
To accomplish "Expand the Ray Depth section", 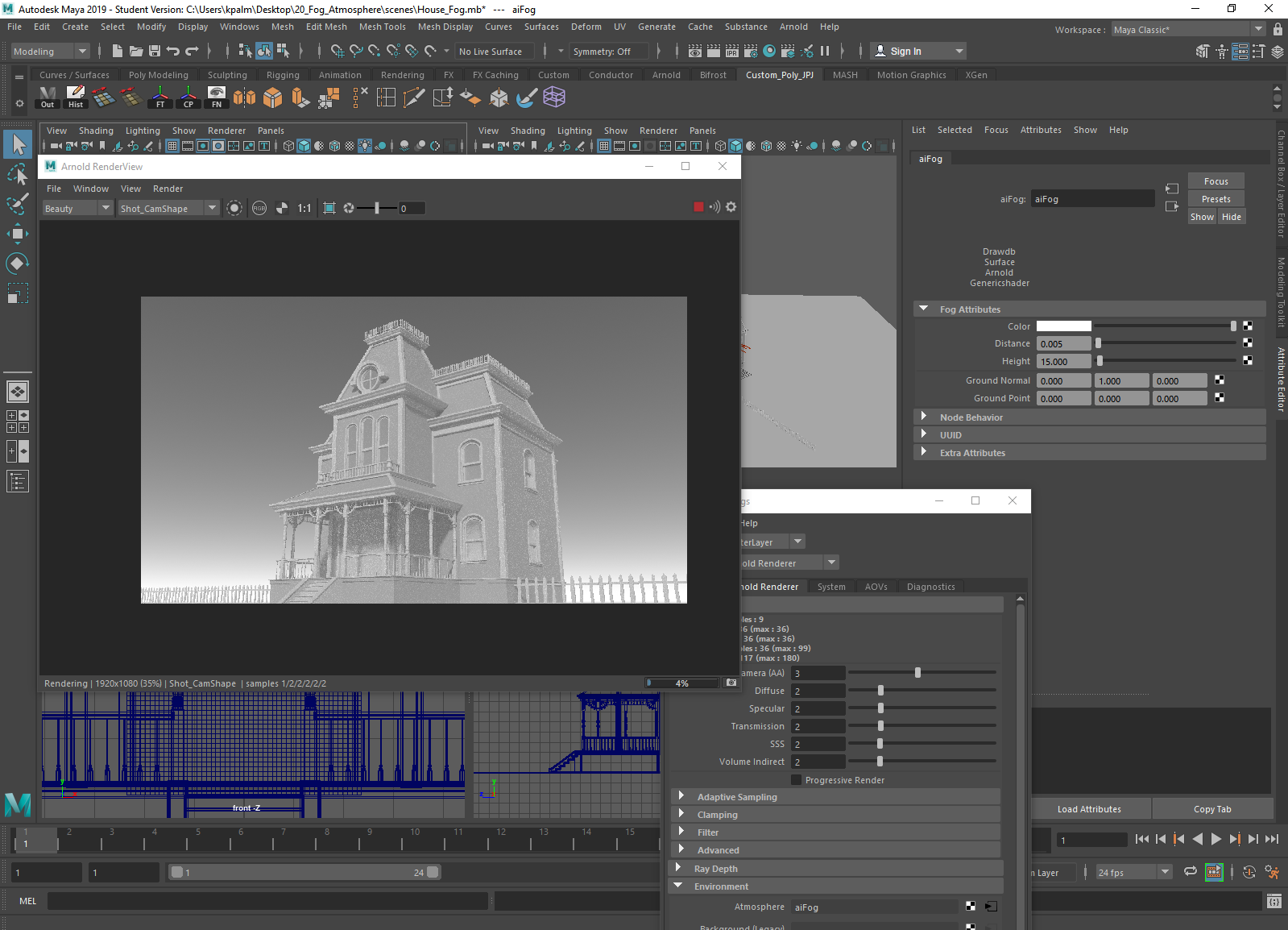I will point(678,868).
